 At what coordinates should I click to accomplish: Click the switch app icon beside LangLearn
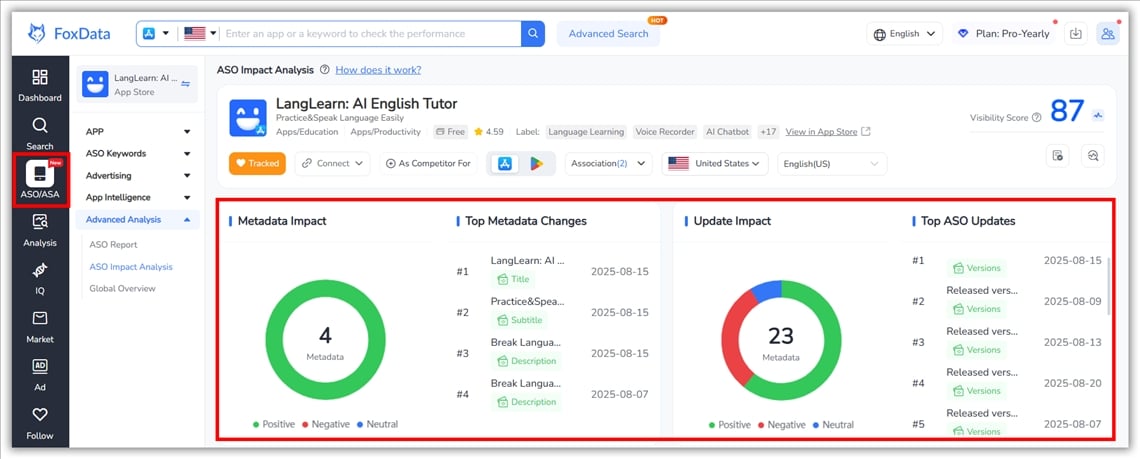tap(185, 84)
